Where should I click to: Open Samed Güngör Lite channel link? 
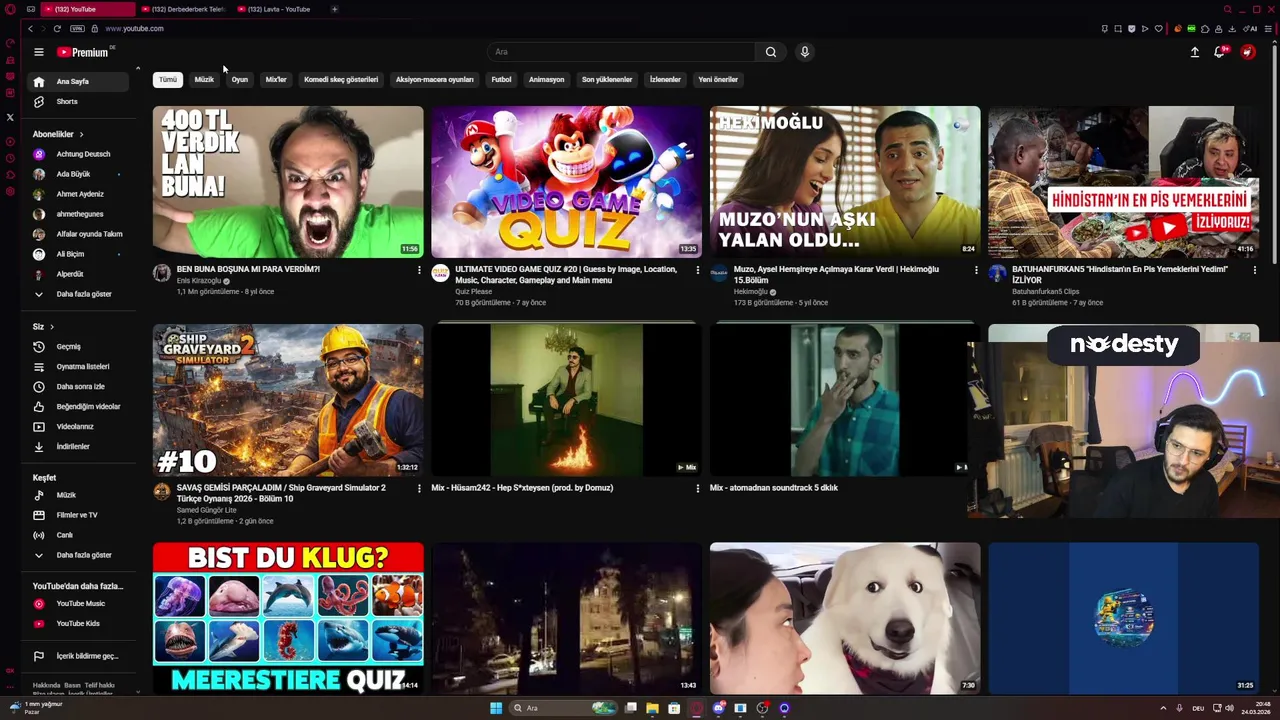pos(207,510)
